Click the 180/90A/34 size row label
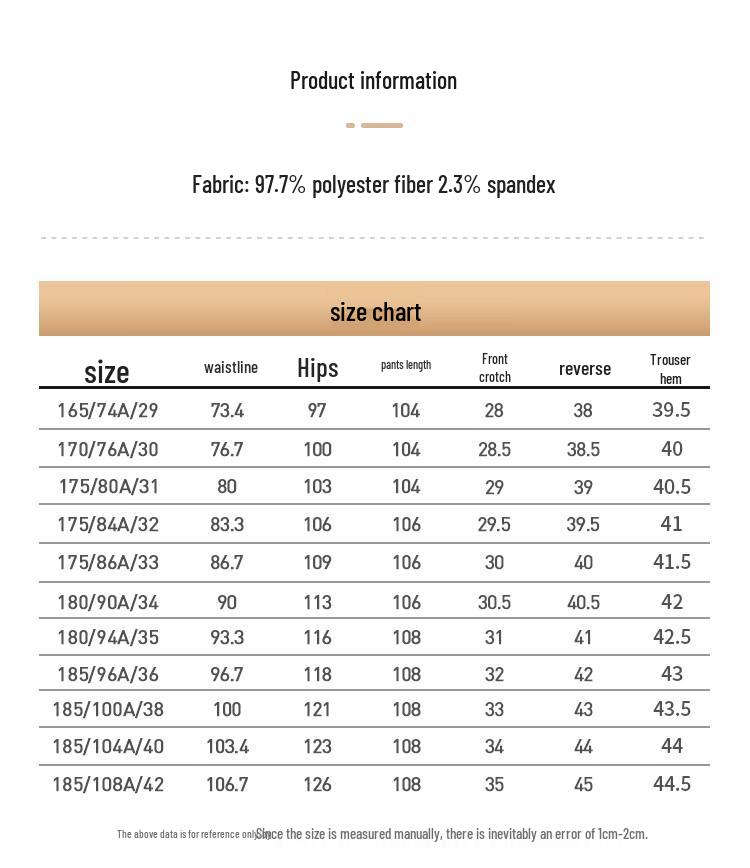 (108, 602)
